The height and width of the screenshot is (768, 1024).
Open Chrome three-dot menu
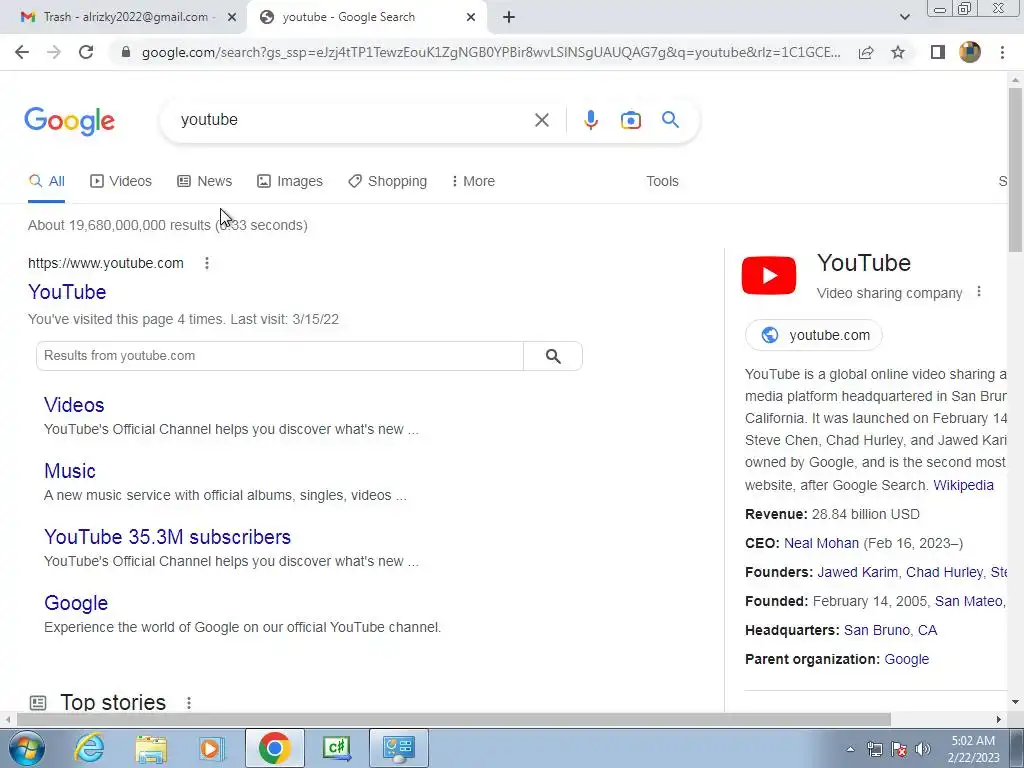point(1002,52)
